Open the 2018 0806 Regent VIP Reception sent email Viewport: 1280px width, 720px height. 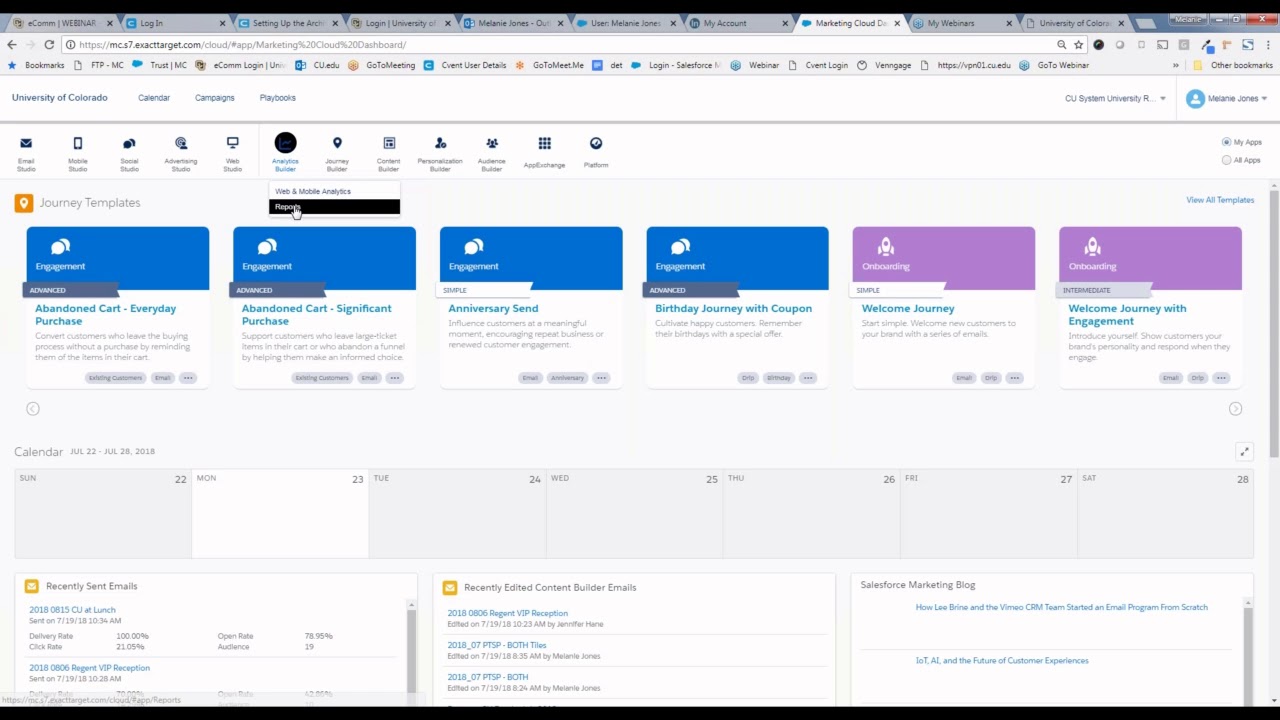(x=89, y=668)
